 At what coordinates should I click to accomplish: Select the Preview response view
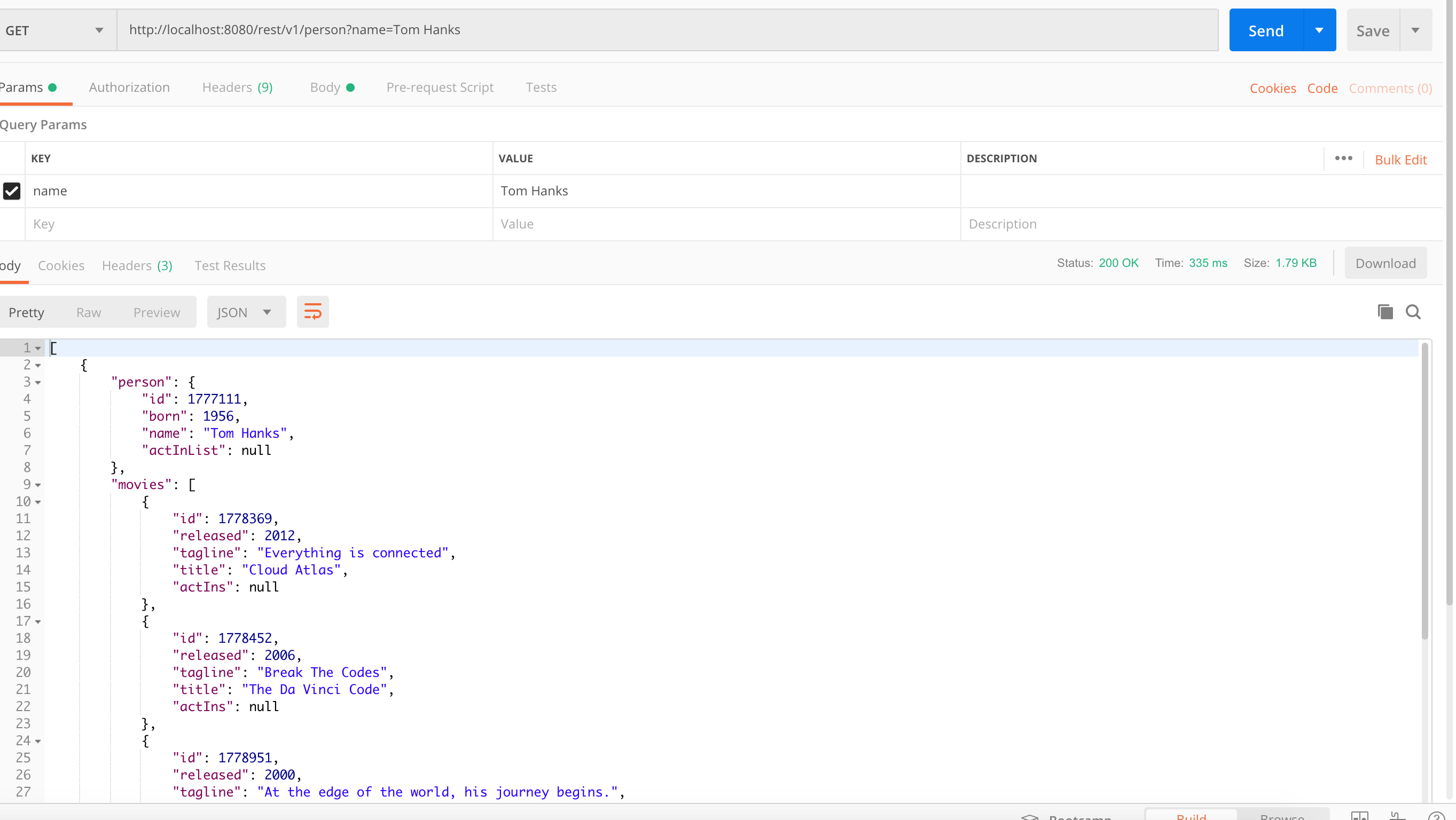157,311
